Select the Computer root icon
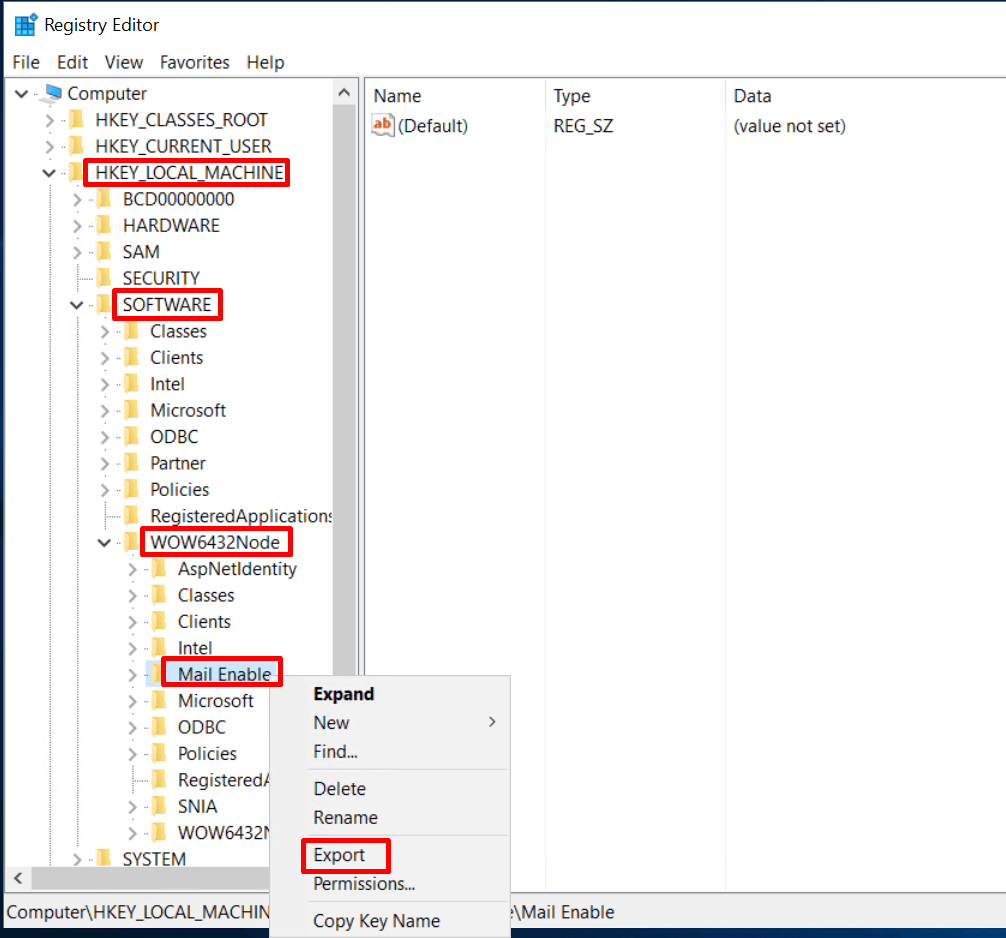This screenshot has width=1006, height=938. (x=51, y=94)
